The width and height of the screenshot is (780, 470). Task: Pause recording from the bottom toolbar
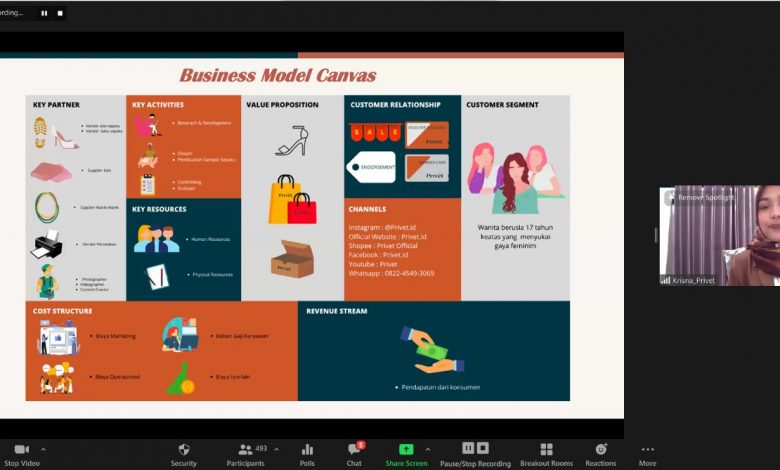tap(468, 448)
